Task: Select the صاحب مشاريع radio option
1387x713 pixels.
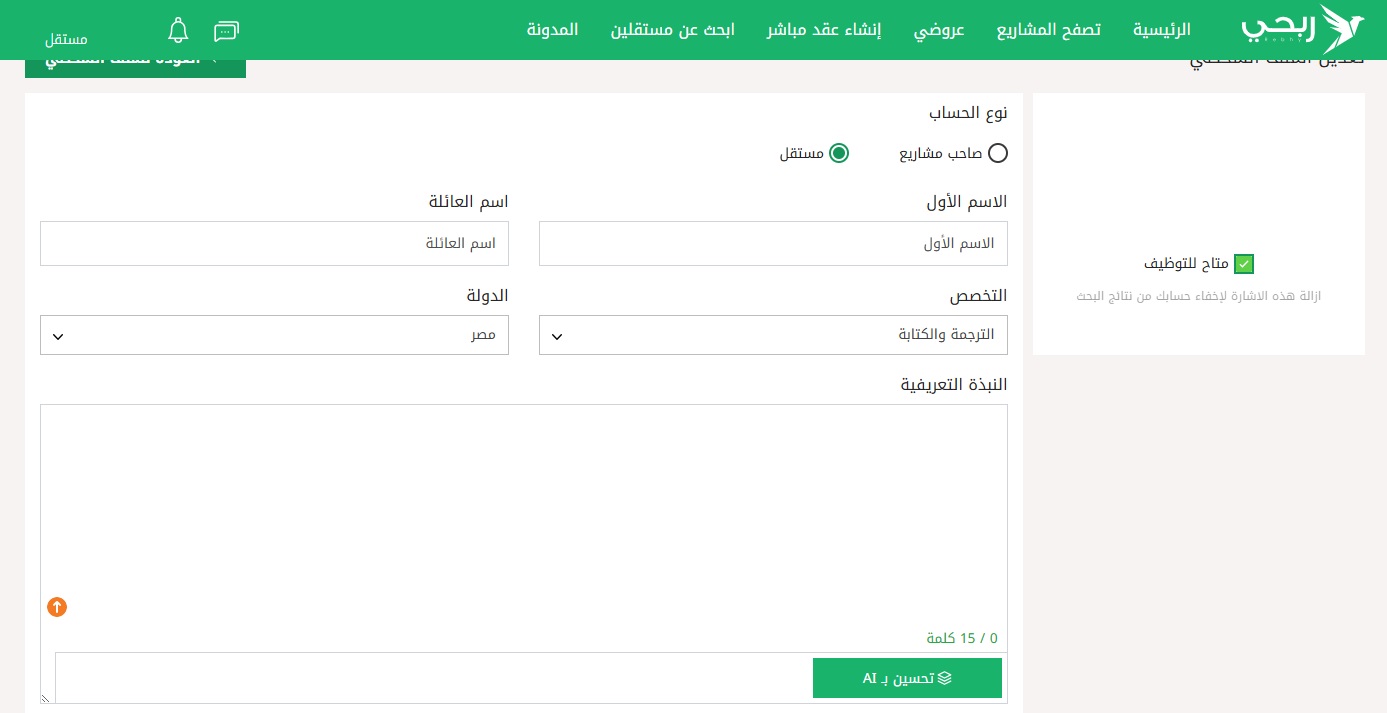Action: [997, 153]
